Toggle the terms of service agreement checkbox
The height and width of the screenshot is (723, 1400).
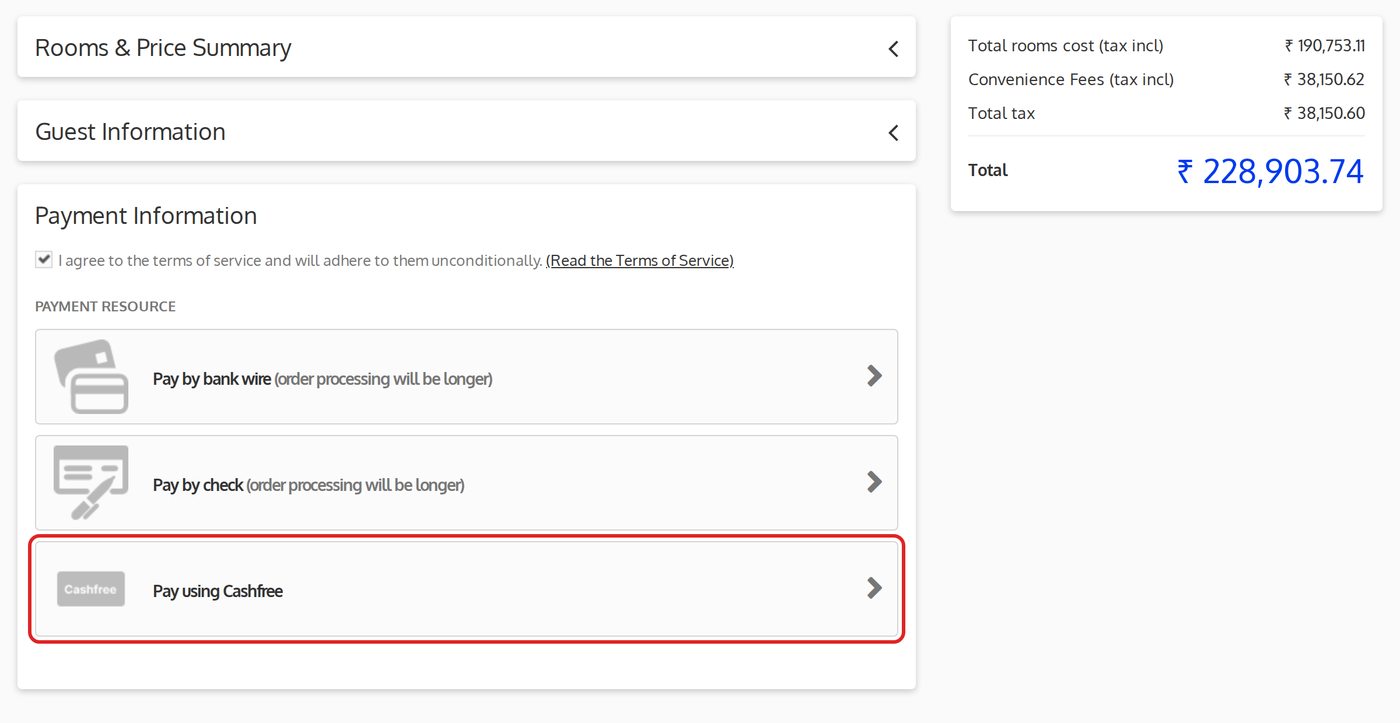44,260
